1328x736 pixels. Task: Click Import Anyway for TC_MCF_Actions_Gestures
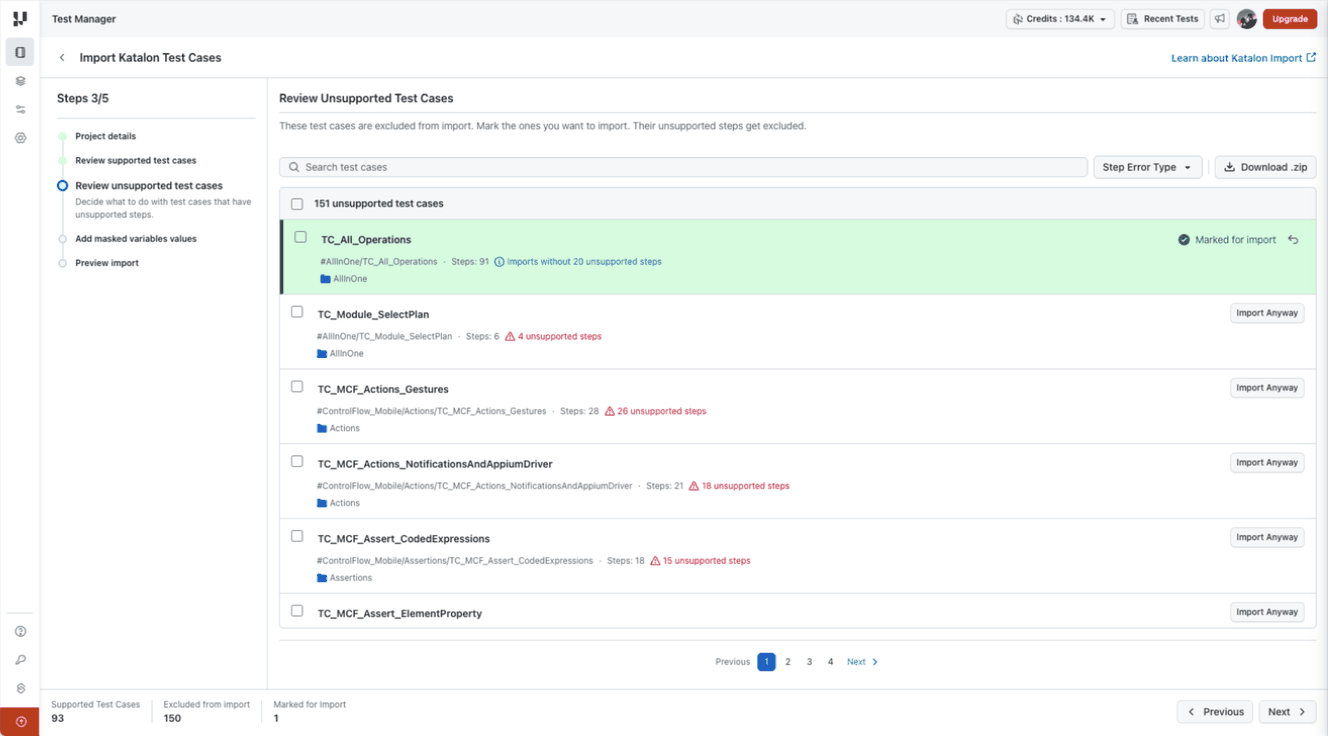(1267, 388)
